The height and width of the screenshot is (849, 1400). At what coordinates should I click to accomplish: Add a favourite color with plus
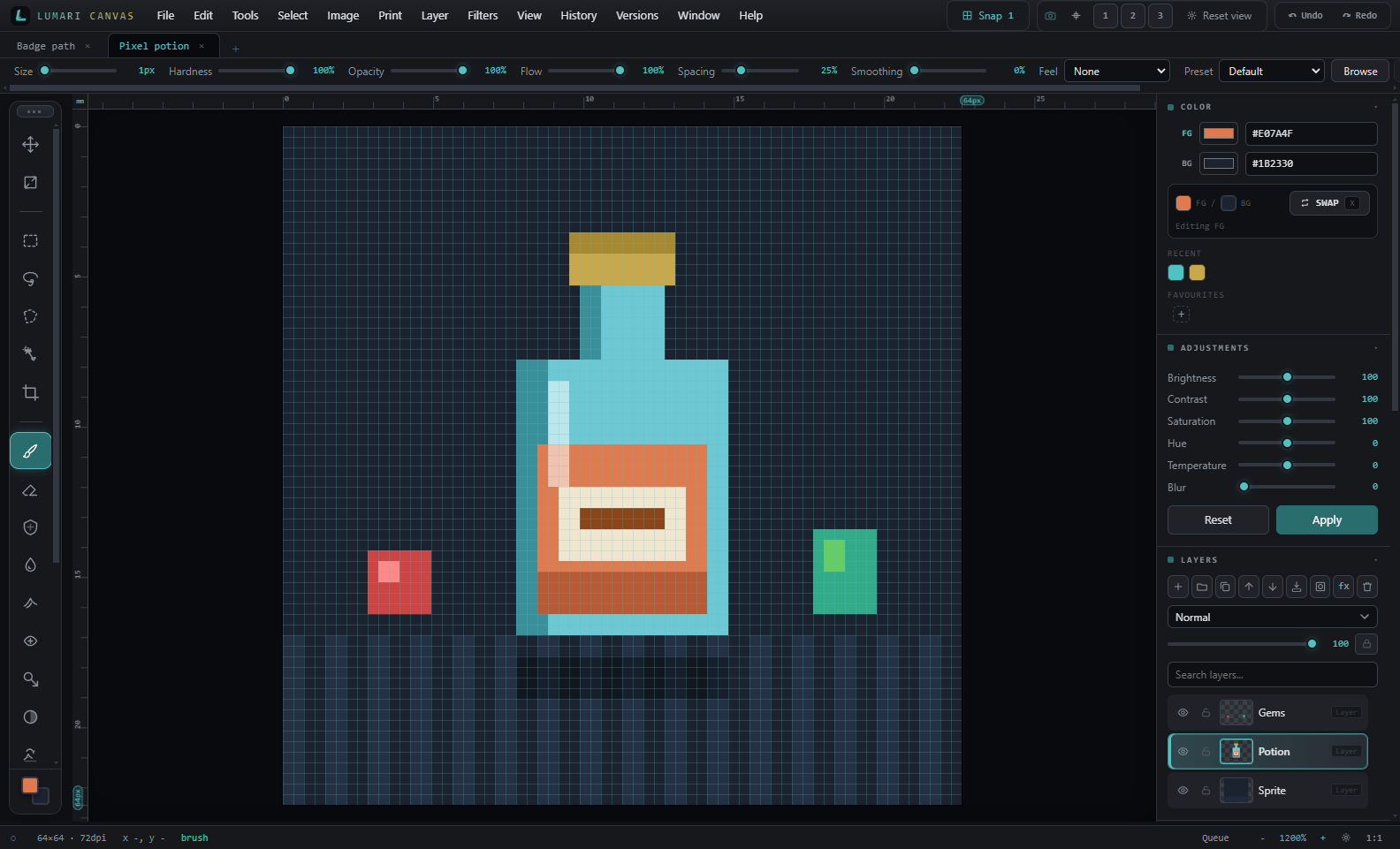click(x=1181, y=315)
